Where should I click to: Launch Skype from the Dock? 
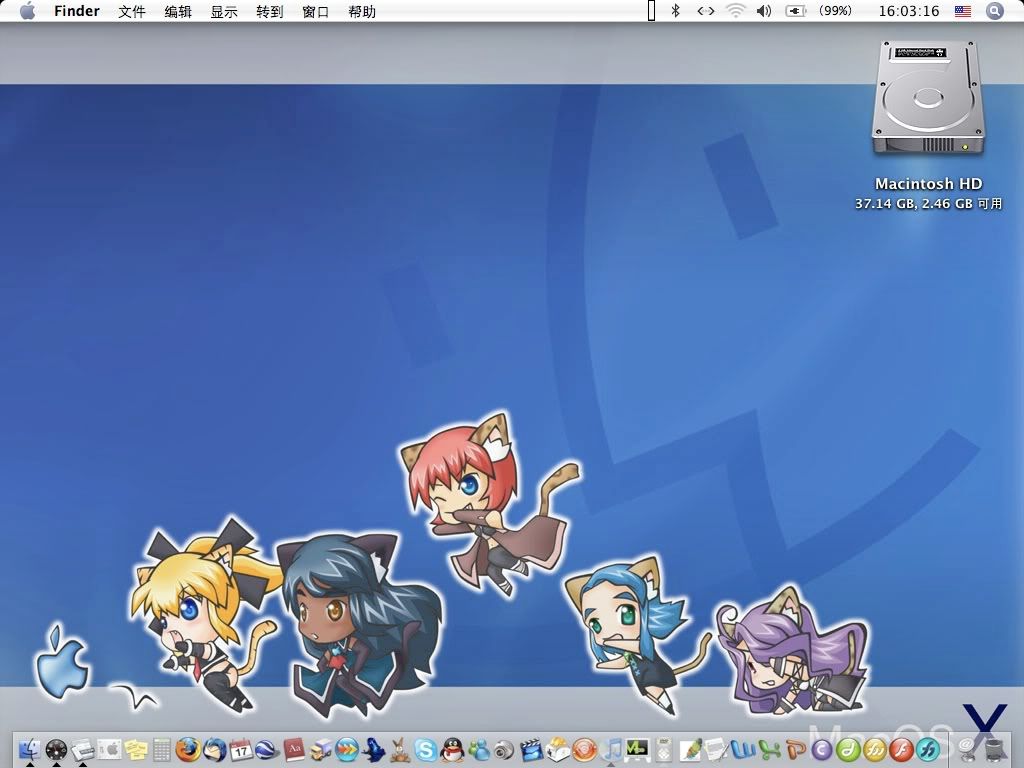(x=426, y=749)
